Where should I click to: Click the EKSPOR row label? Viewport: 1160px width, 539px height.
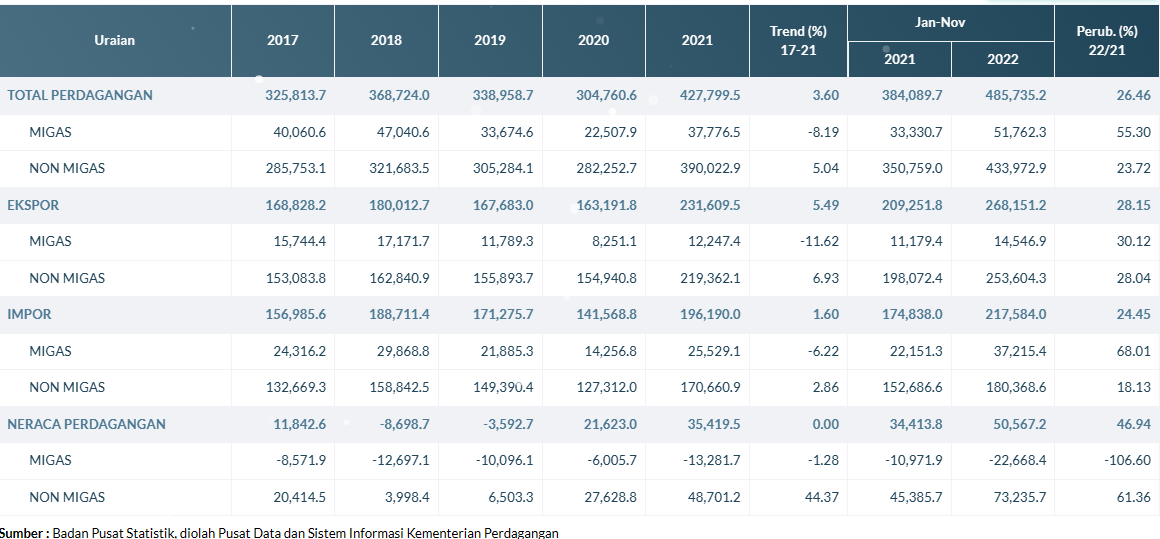click(x=33, y=205)
